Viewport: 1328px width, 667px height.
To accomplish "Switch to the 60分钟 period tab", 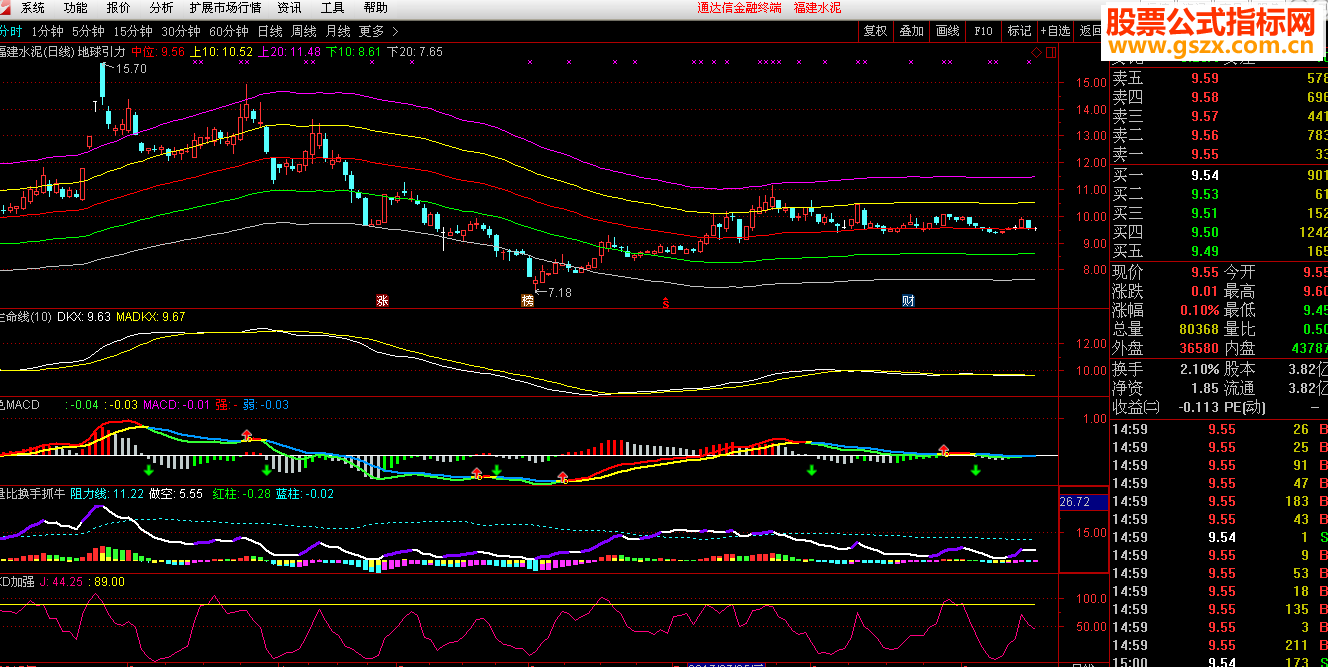I will tap(229, 31).
